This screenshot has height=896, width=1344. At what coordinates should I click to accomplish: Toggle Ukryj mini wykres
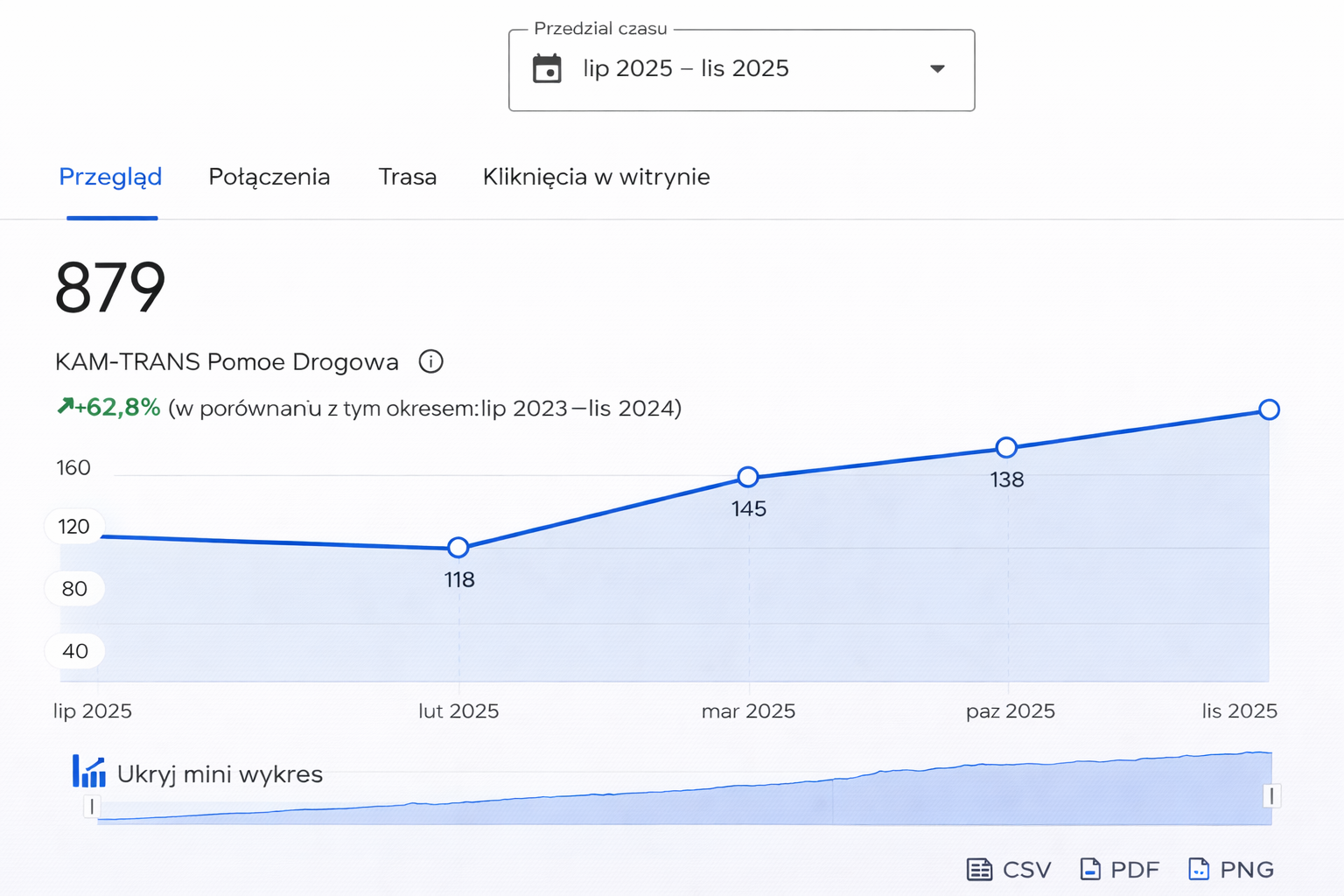pos(219,774)
